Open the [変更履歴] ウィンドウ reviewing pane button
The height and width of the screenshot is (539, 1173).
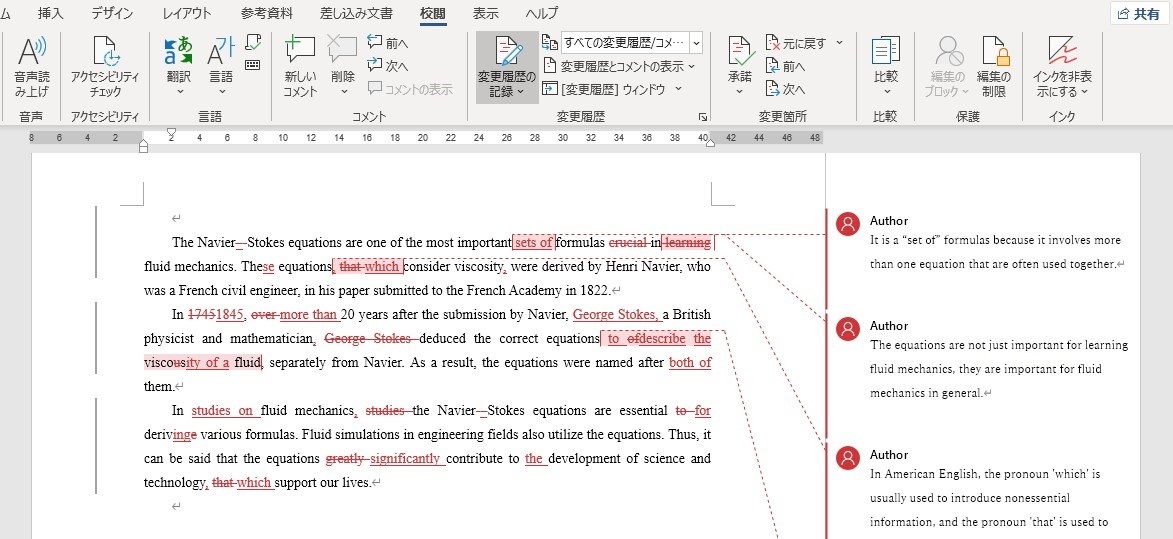tap(604, 89)
